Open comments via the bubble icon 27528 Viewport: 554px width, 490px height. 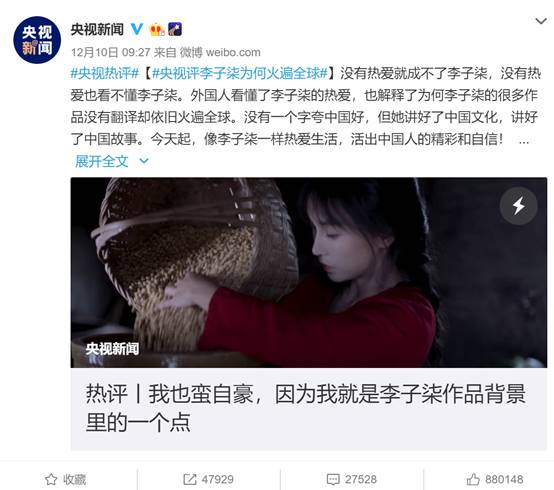tap(333, 479)
